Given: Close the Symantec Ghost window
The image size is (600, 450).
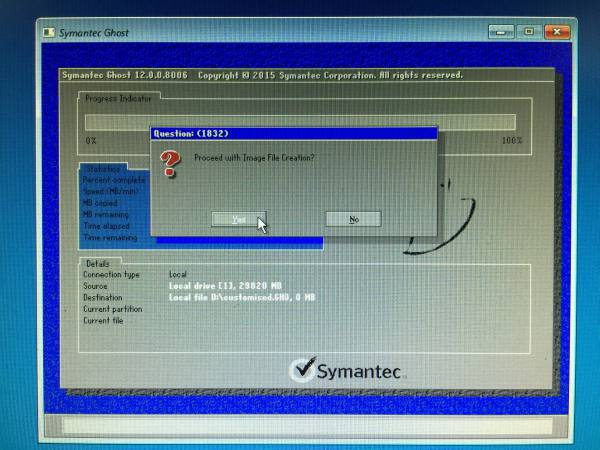Looking at the screenshot, I should point(555,32).
